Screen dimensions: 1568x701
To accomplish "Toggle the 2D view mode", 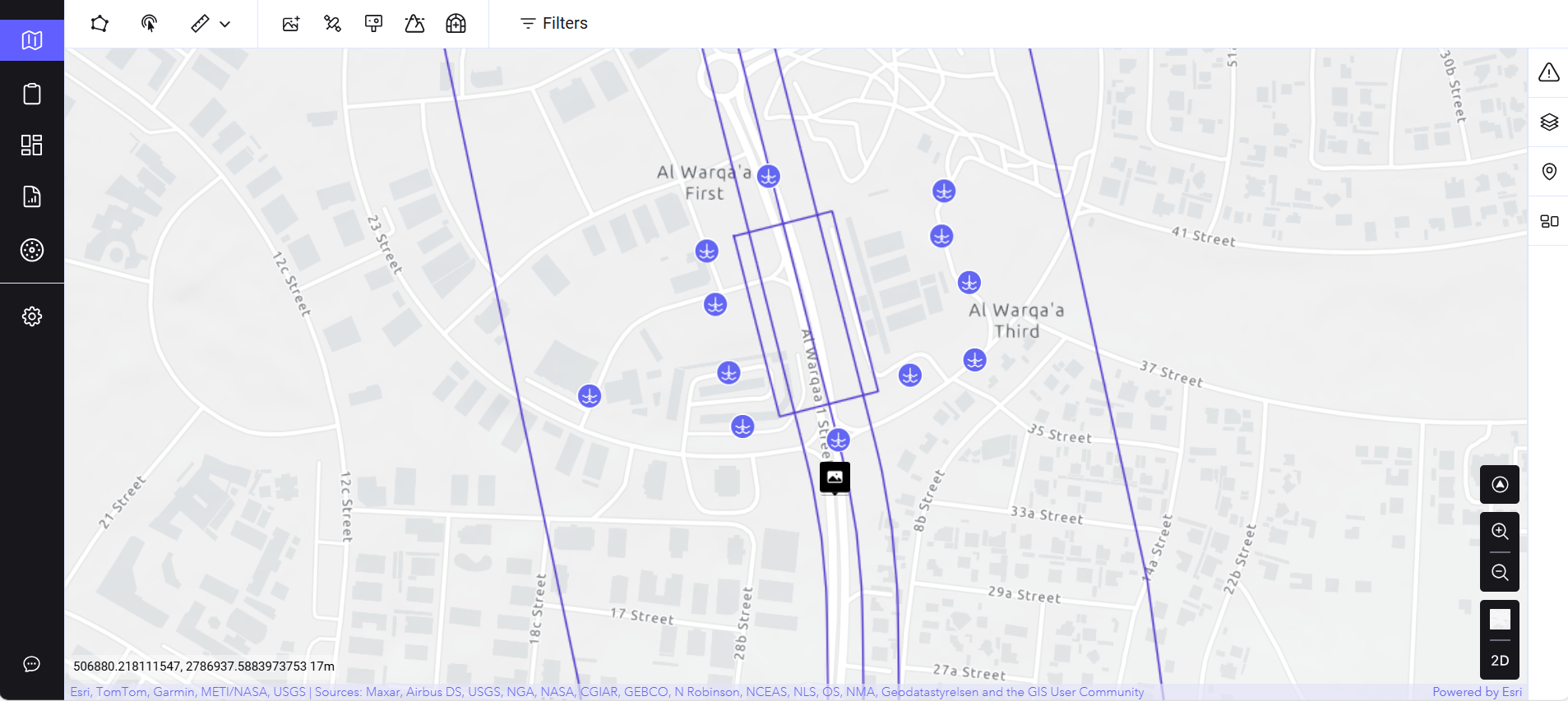I will 1500,661.
